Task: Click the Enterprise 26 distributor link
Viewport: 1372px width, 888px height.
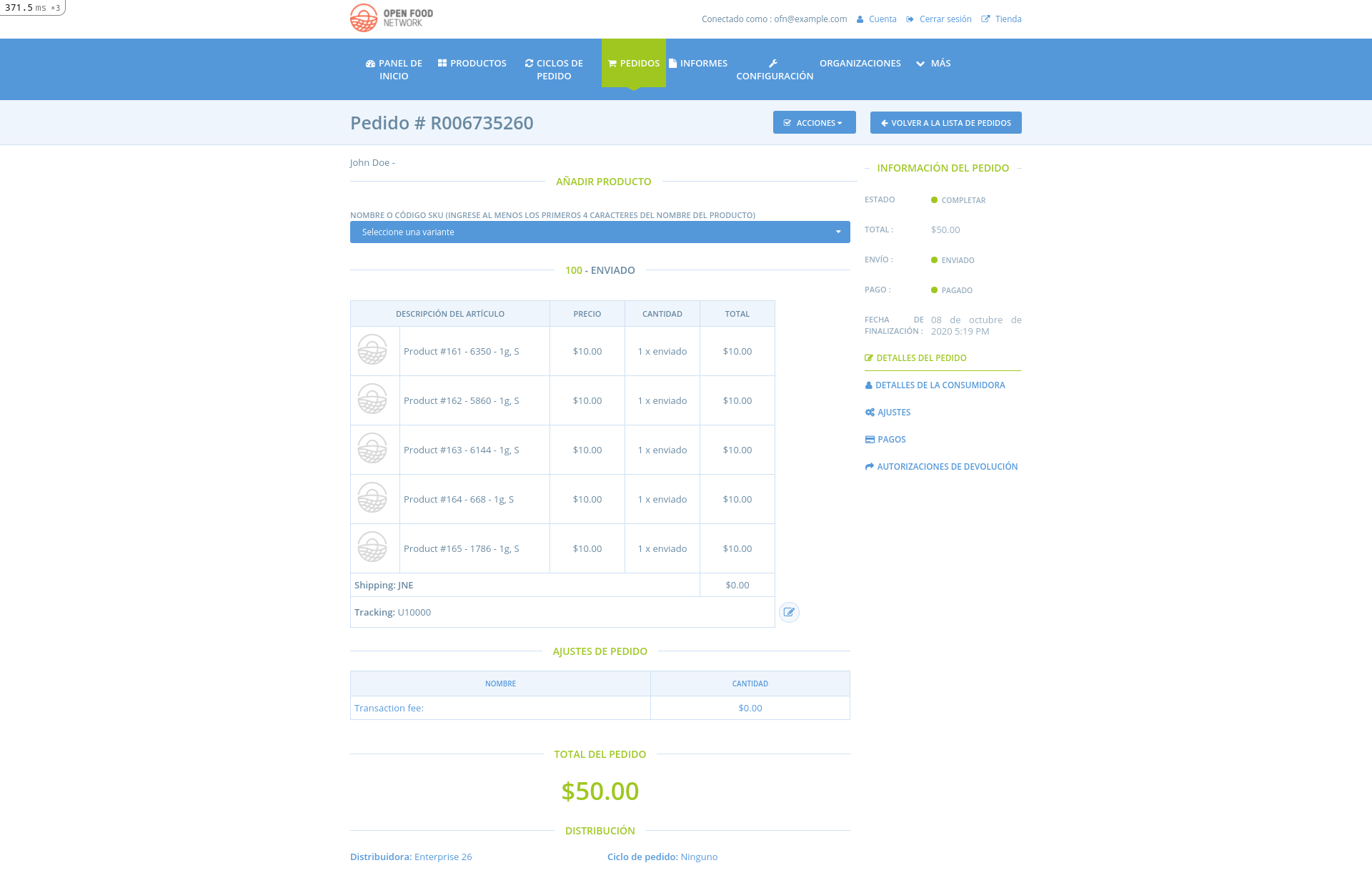Action: [443, 857]
